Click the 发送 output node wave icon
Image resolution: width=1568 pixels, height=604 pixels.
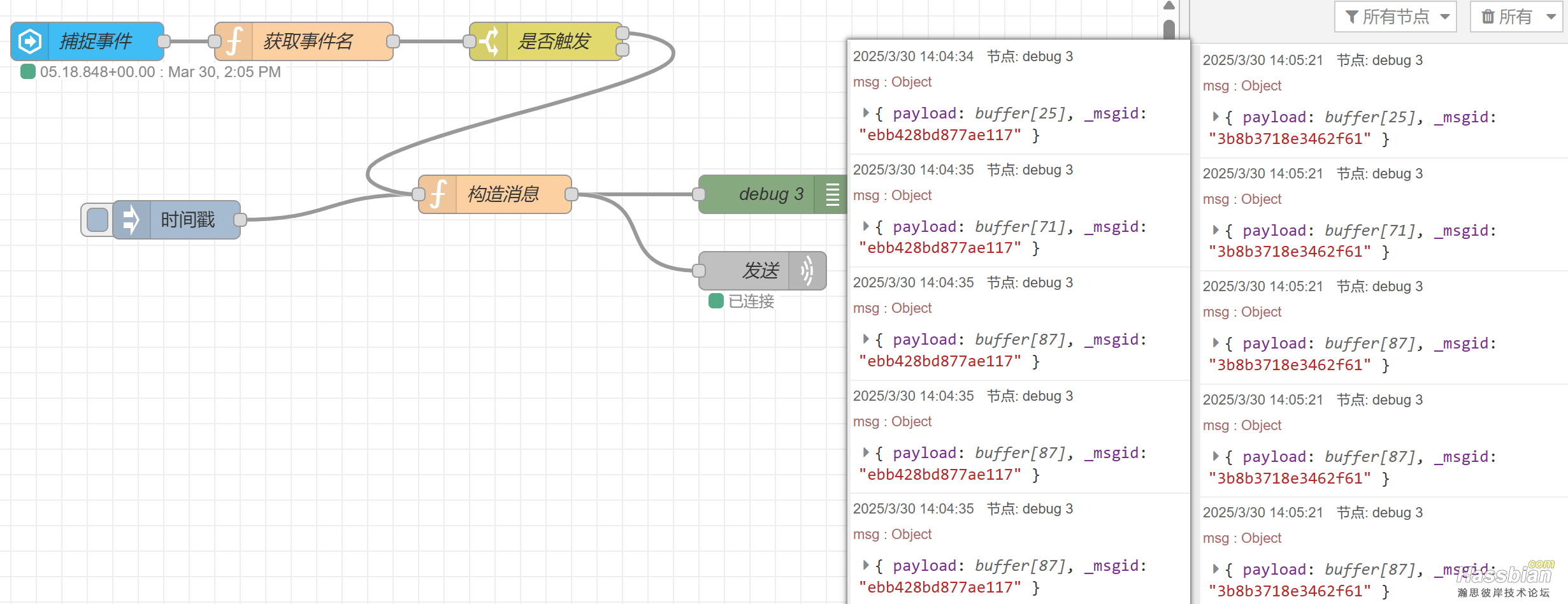pyautogui.click(x=807, y=271)
